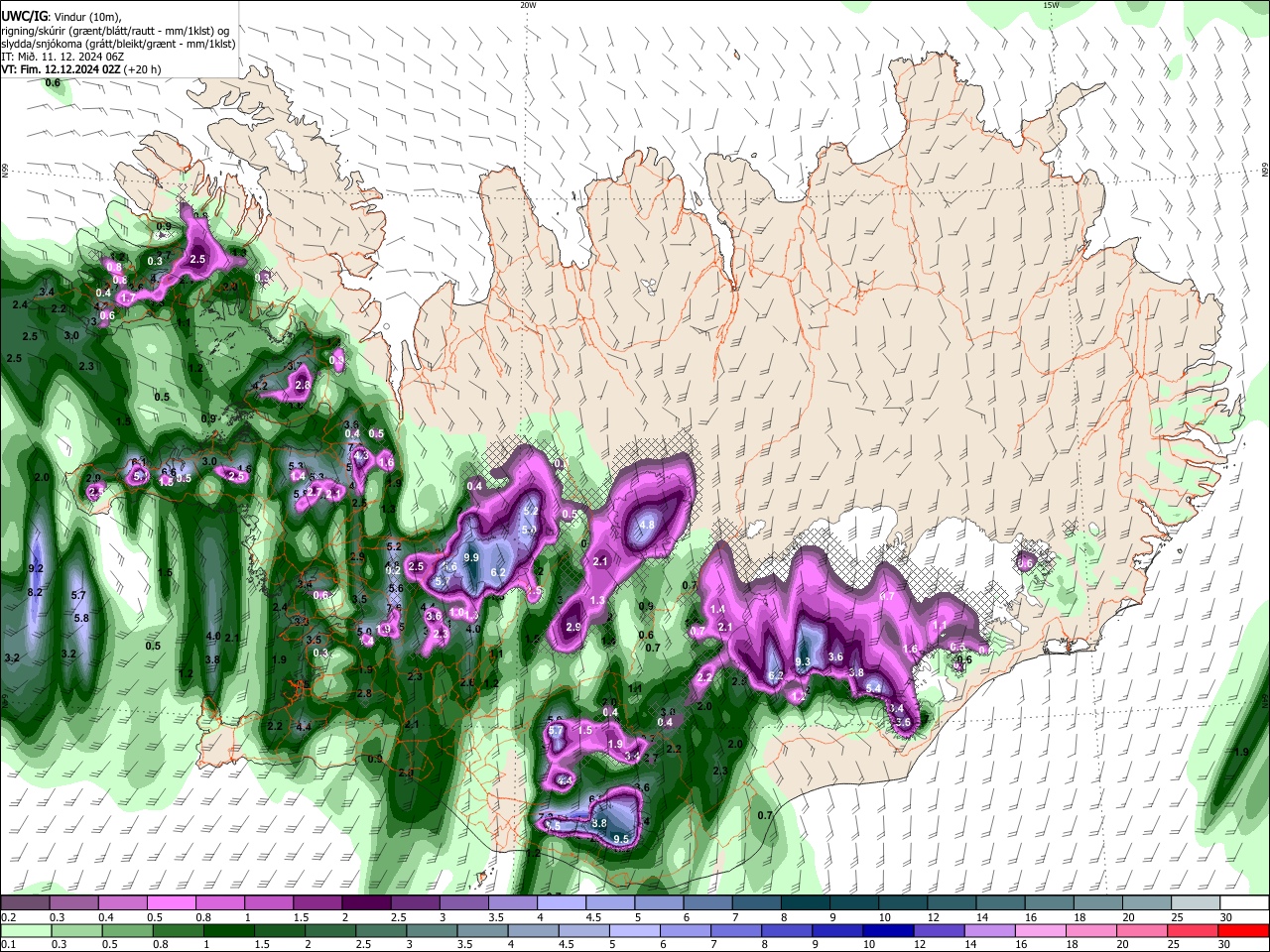This screenshot has height=952, width=1270.
Task: Click the '5.8' value on the left
Action: coord(81,618)
